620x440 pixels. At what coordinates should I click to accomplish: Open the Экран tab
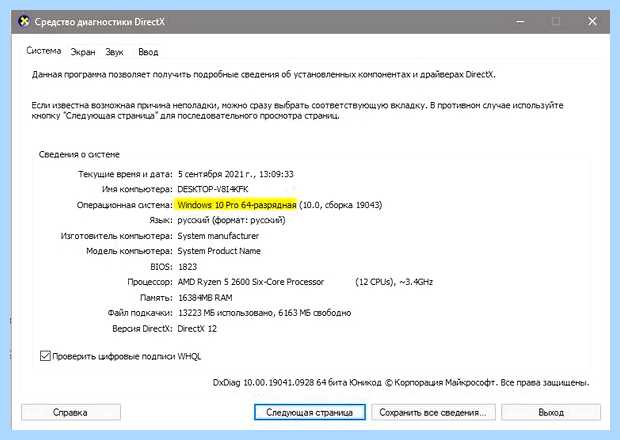(x=83, y=52)
